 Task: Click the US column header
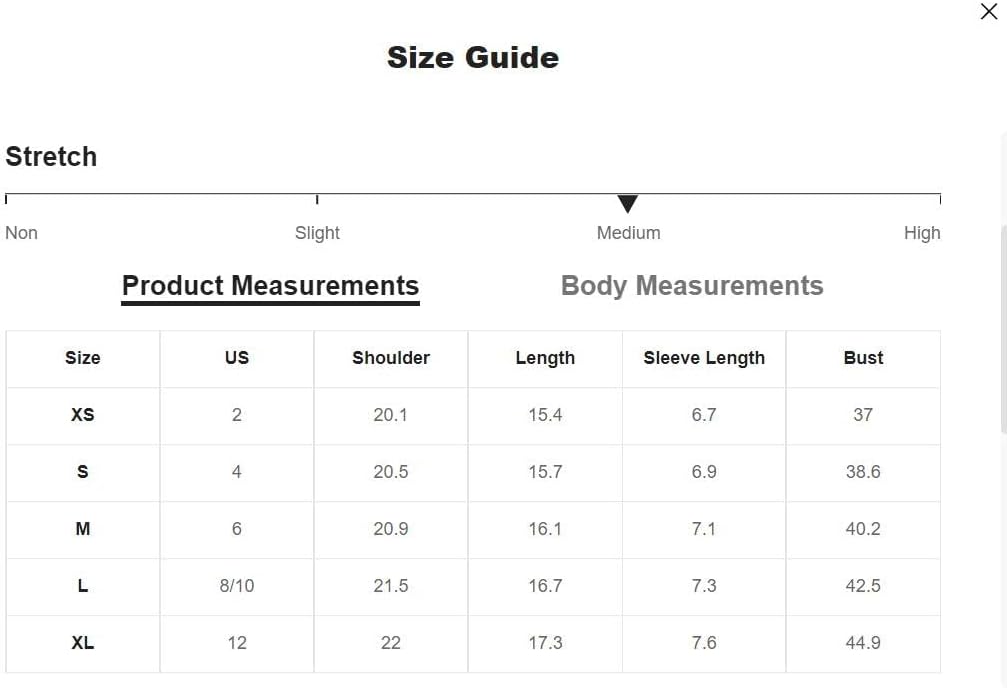pos(237,358)
